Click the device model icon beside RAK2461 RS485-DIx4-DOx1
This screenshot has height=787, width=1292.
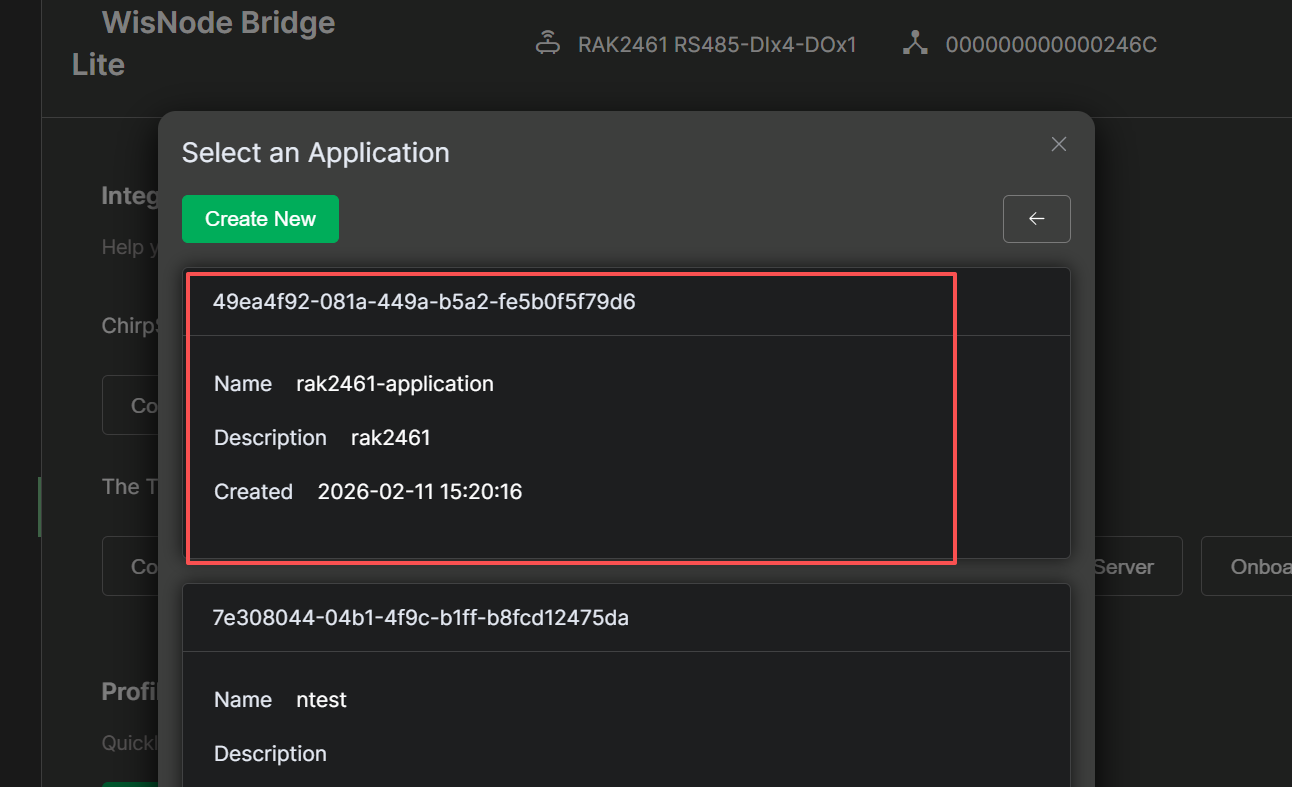(548, 44)
